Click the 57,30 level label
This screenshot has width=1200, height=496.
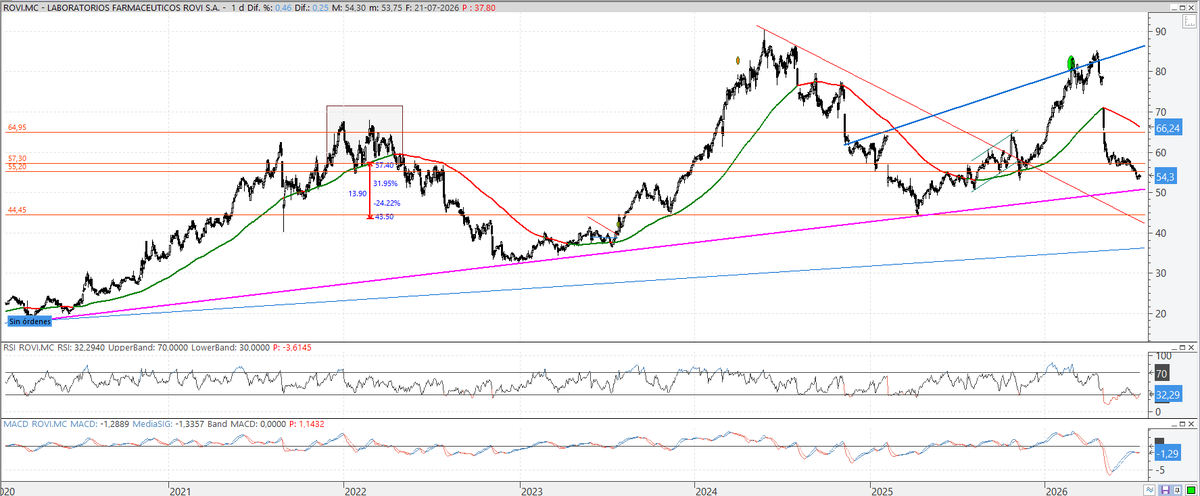pos(16,158)
